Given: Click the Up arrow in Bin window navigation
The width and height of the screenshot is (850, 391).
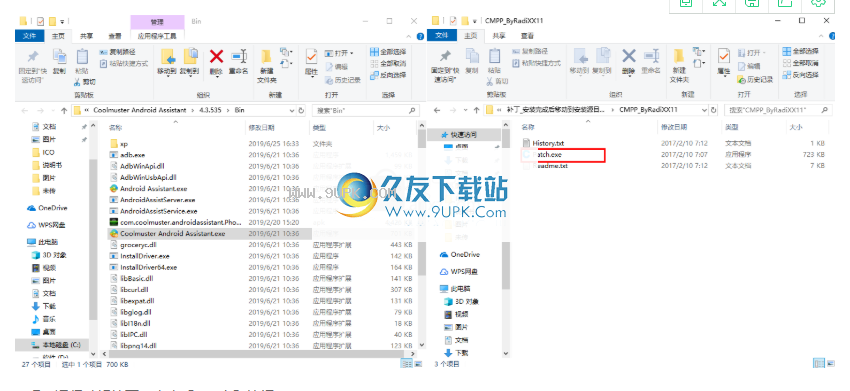Looking at the screenshot, I should (x=64, y=110).
